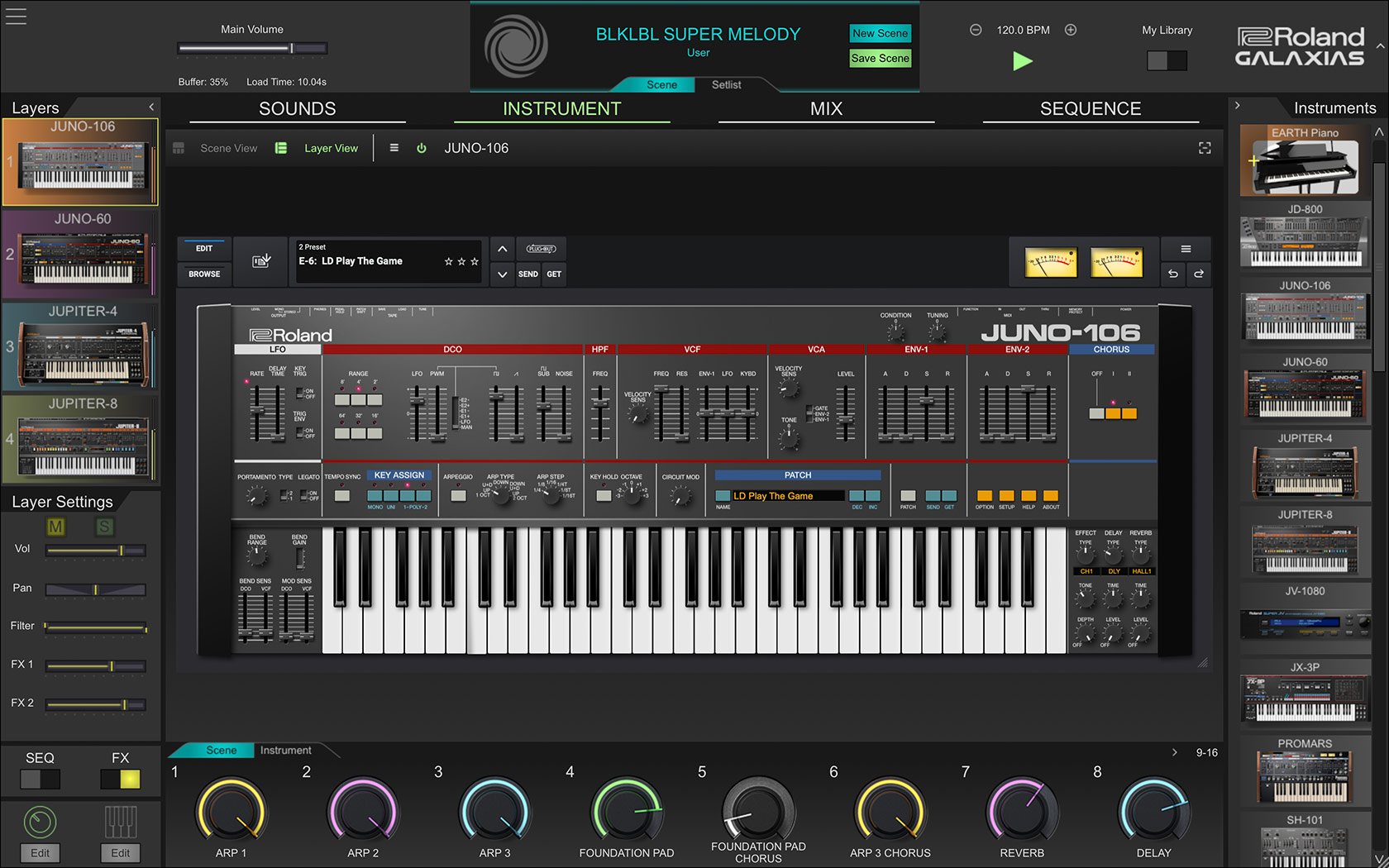Toggle the My Library switch
1389x868 pixels.
tap(1167, 60)
